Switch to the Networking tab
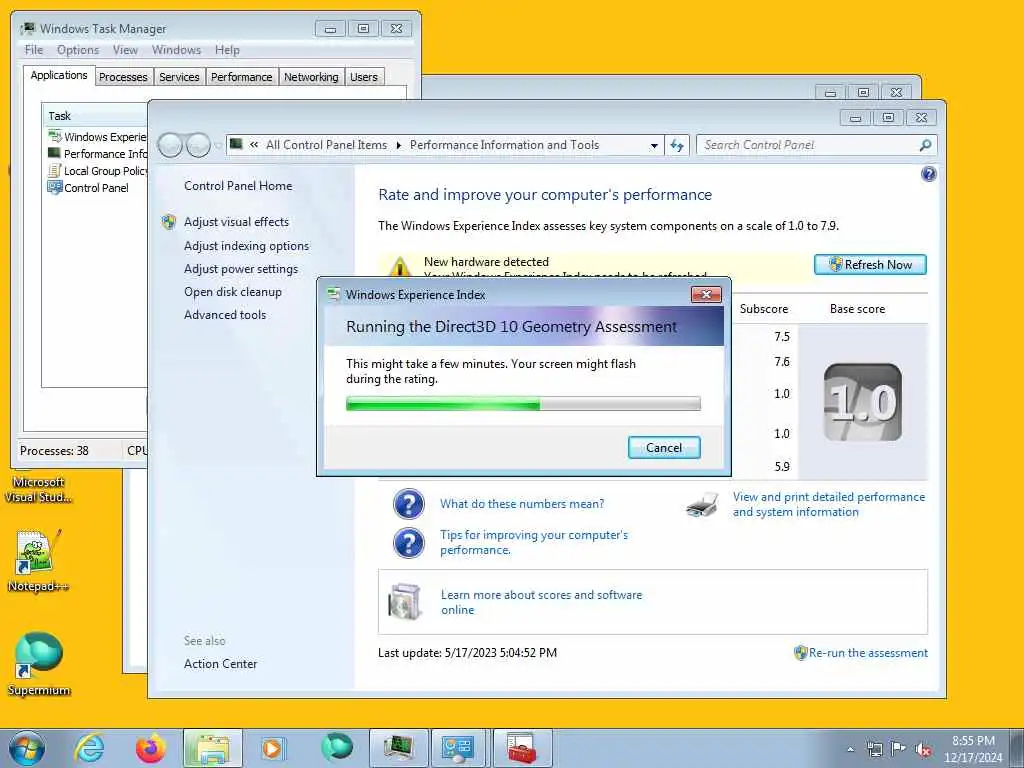Viewport: 1024px width, 768px height. pos(312,77)
